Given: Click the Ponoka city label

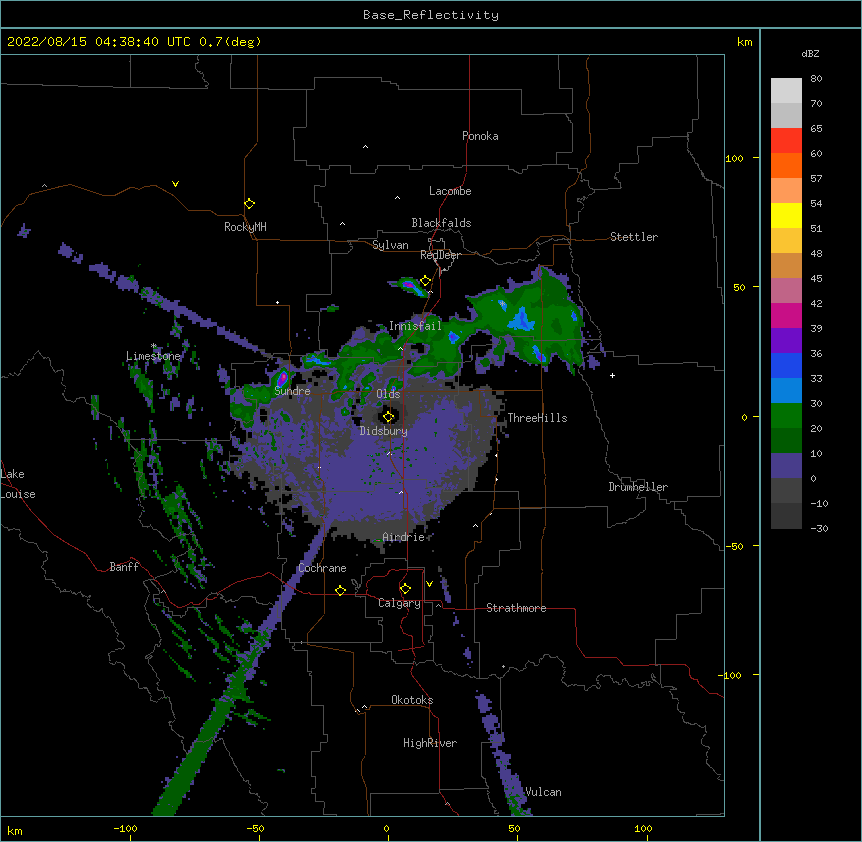Looking at the screenshot, I should point(480,136).
